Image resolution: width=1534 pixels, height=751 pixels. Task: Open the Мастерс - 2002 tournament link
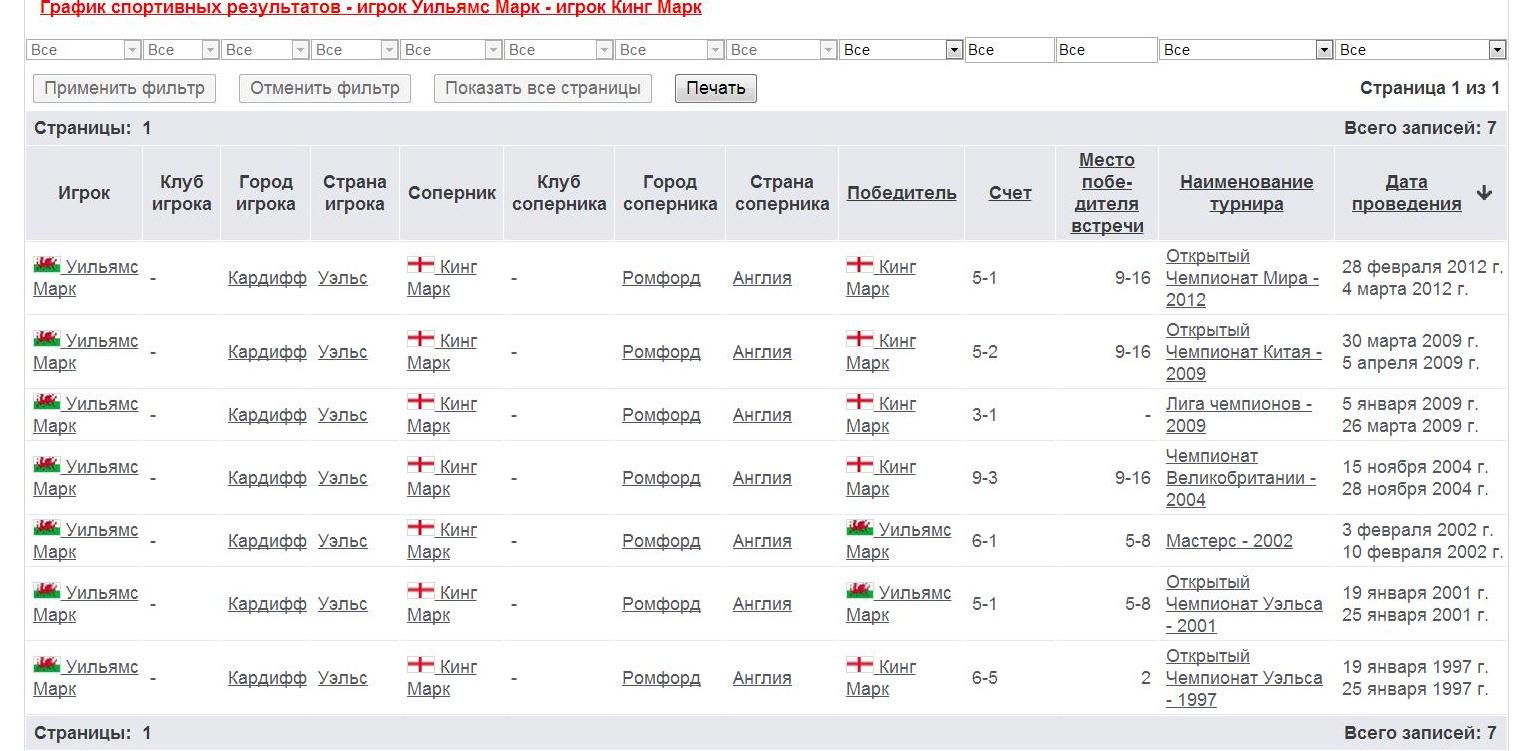click(x=1229, y=541)
